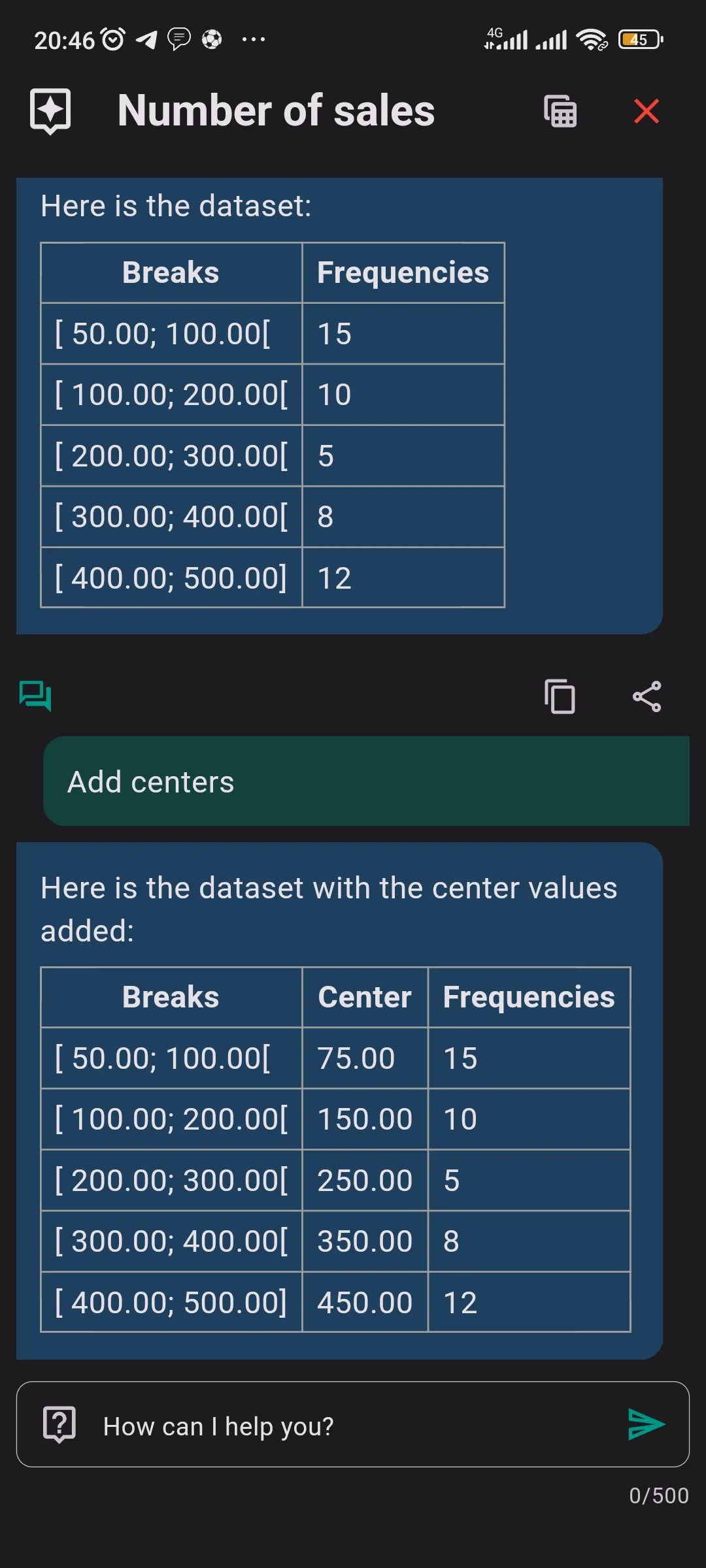This screenshot has height=1568, width=706.
Task: Tap the Center column header
Action: pyautogui.click(x=365, y=997)
